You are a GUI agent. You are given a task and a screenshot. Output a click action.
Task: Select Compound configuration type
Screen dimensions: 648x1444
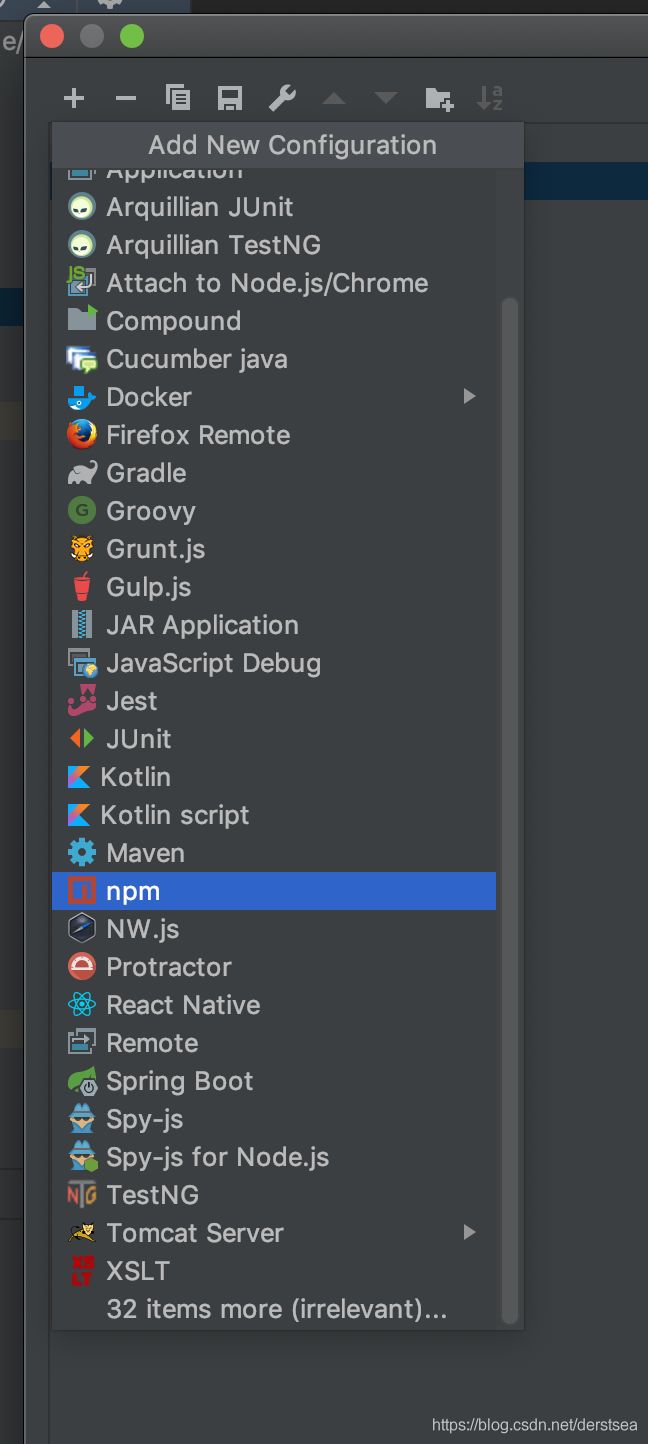[274, 321]
